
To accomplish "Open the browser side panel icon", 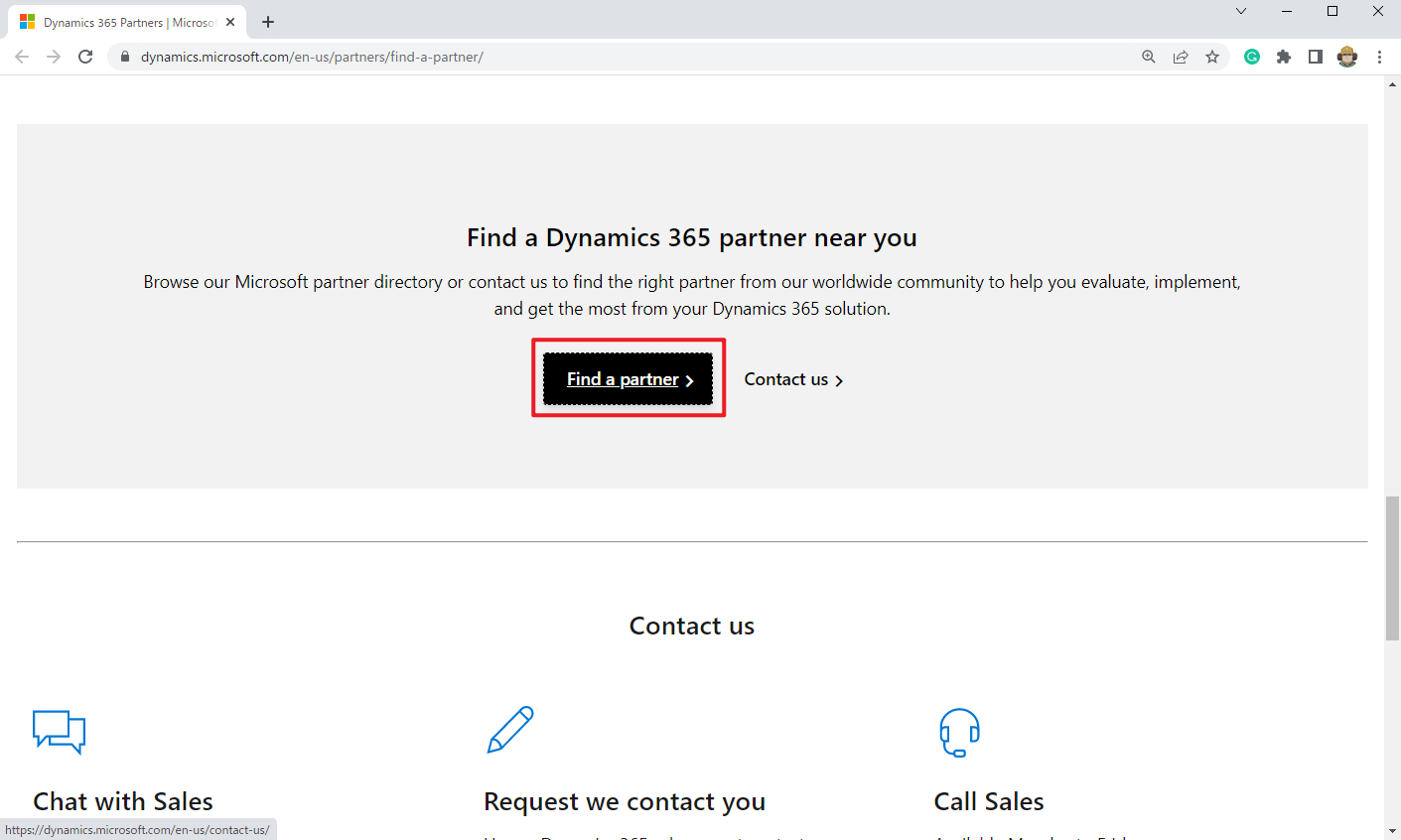I will [x=1315, y=57].
